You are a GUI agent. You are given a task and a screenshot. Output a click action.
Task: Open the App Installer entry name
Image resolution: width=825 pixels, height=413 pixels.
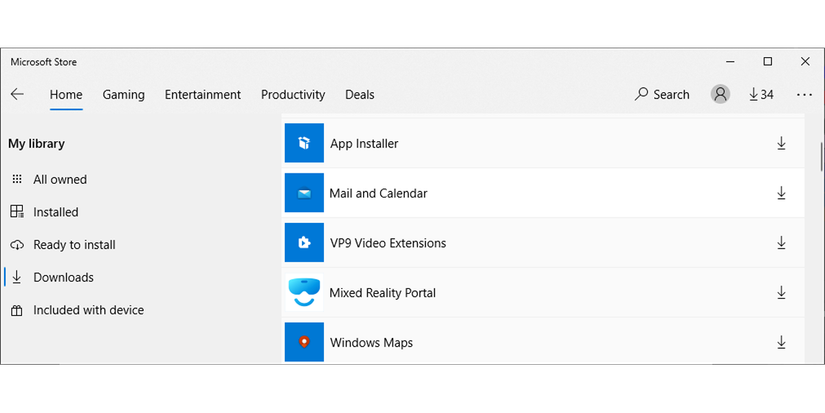[x=364, y=144]
